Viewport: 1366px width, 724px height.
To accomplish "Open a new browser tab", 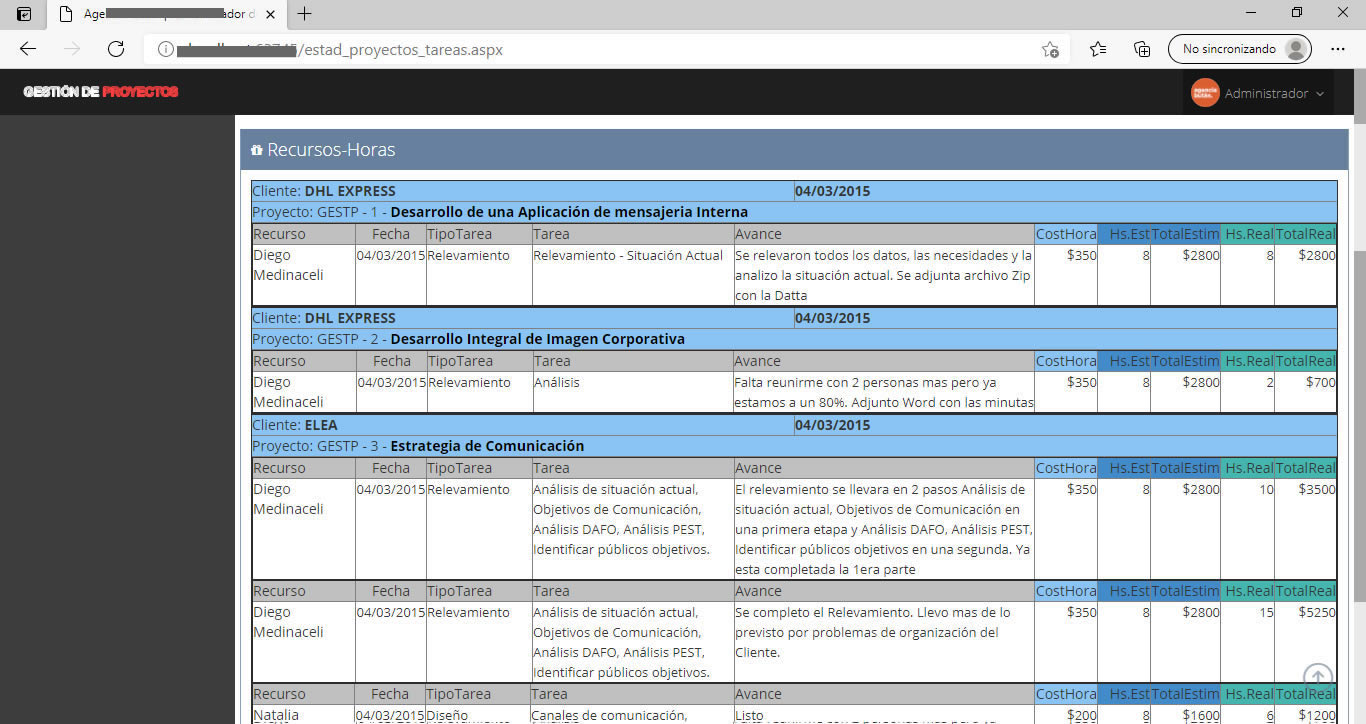I will pyautogui.click(x=305, y=14).
